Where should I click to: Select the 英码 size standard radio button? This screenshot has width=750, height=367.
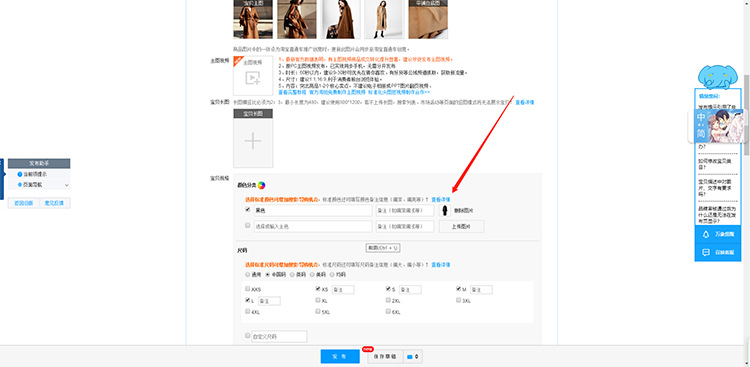point(292,275)
